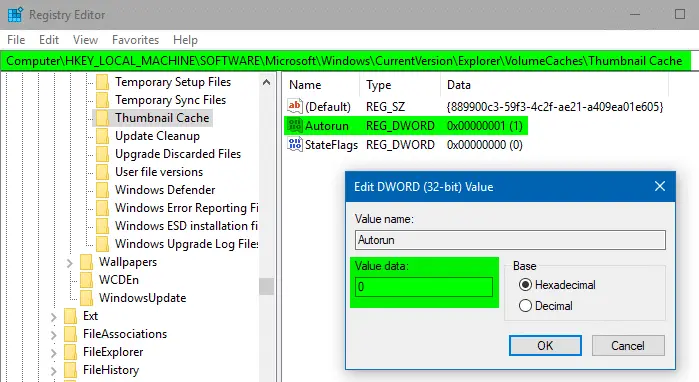699x382 pixels.
Task: Cancel the Edit DWORD dialog
Action: tap(628, 345)
